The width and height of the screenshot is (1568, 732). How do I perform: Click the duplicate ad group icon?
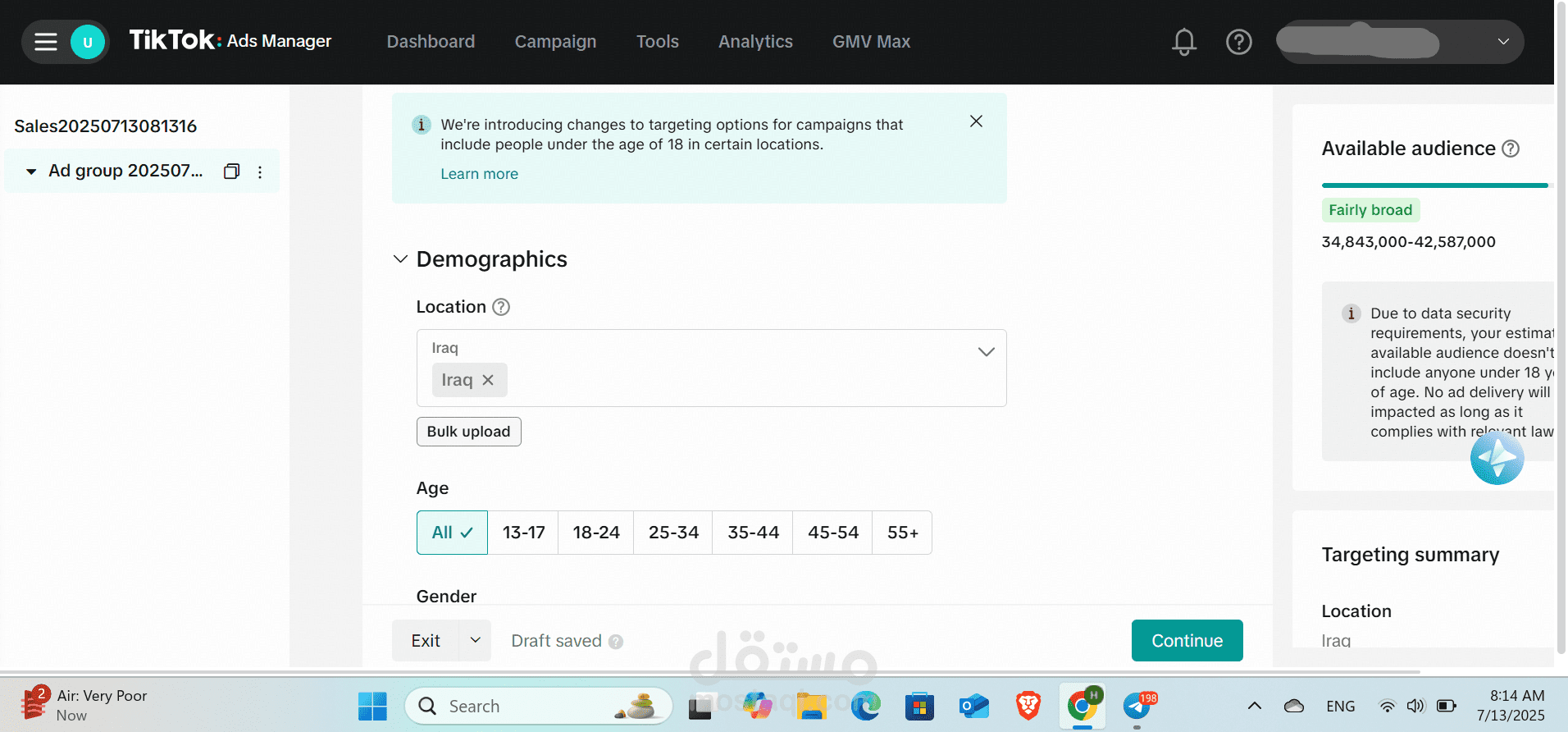click(231, 171)
